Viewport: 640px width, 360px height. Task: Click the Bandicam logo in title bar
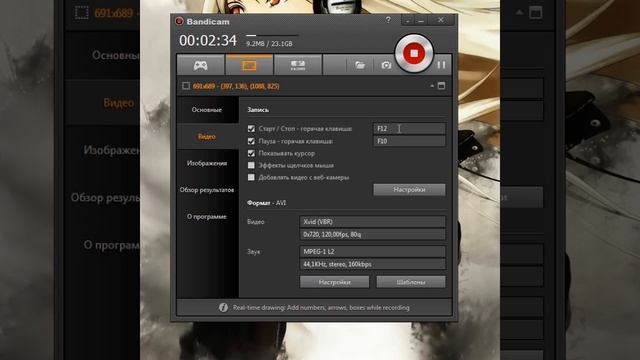click(x=179, y=21)
